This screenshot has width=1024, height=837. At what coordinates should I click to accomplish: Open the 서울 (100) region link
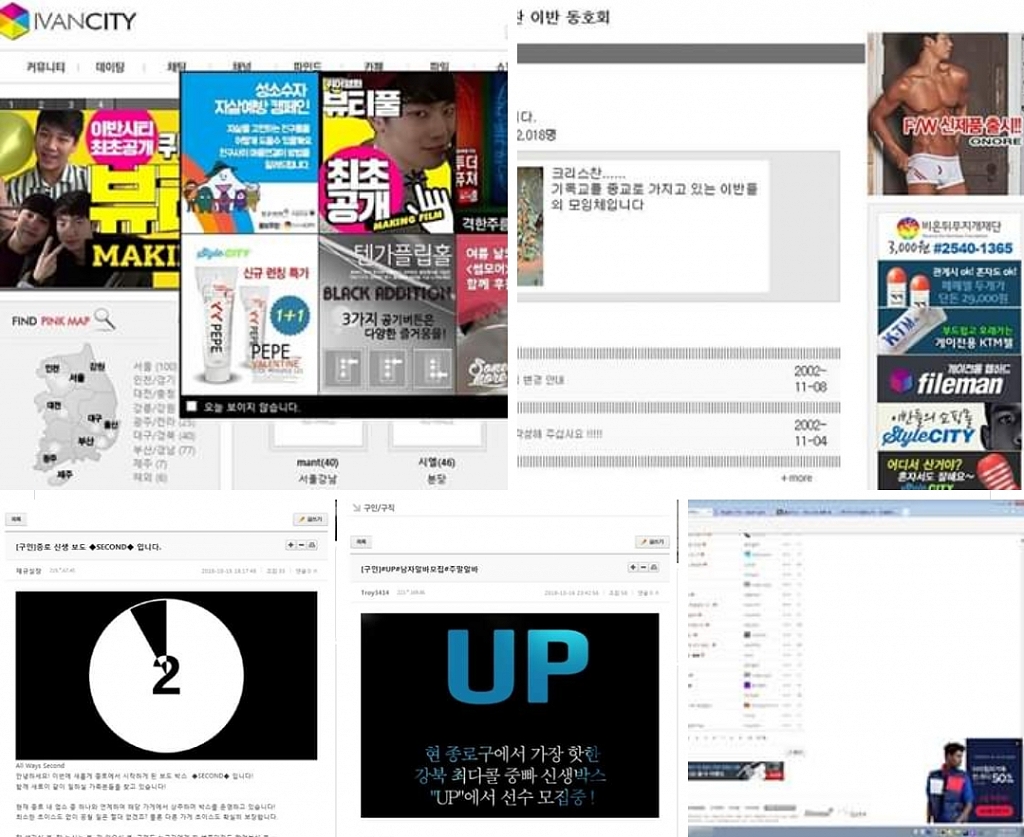pos(155,366)
